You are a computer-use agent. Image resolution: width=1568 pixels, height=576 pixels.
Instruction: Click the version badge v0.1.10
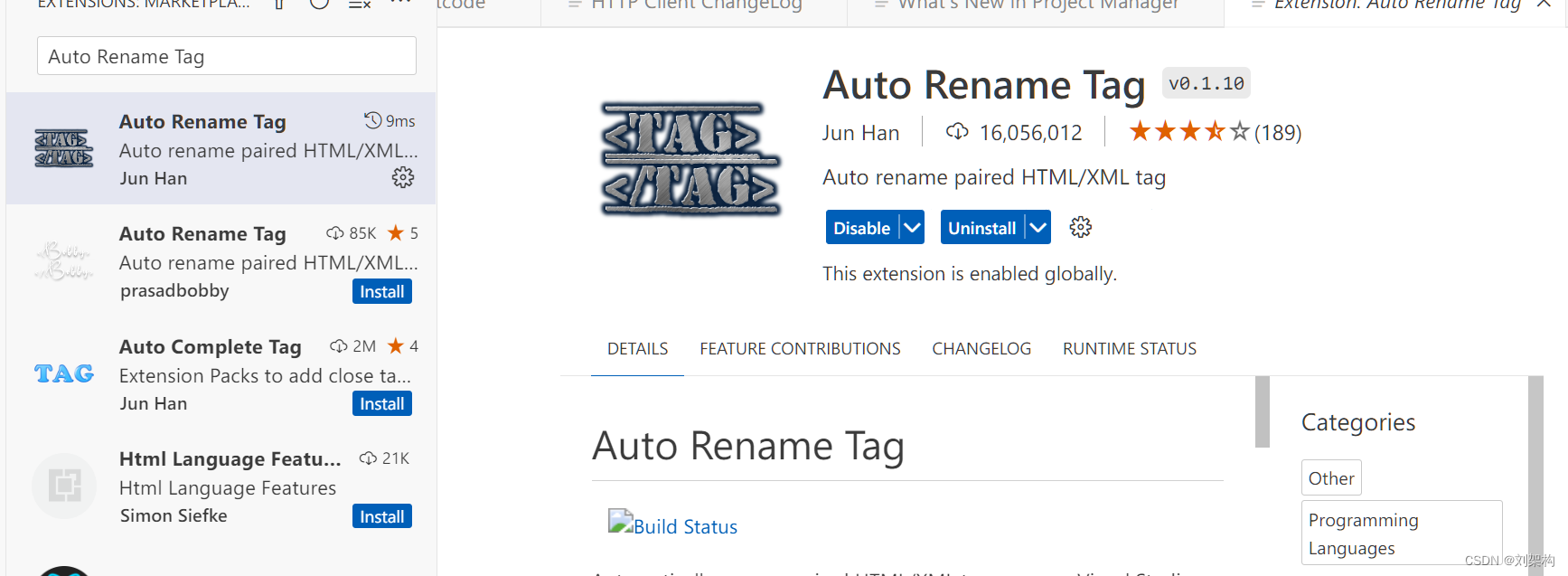click(x=1207, y=83)
